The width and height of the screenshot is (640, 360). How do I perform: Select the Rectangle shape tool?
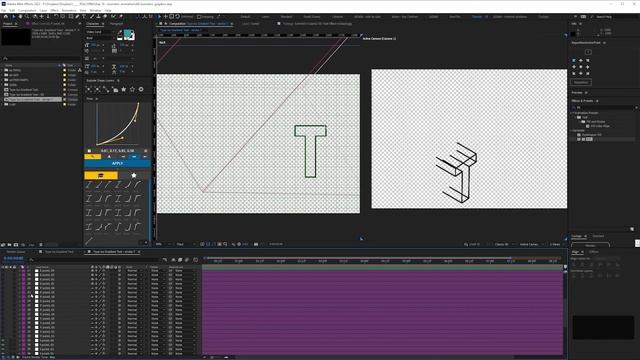pyautogui.click(x=70, y=16)
